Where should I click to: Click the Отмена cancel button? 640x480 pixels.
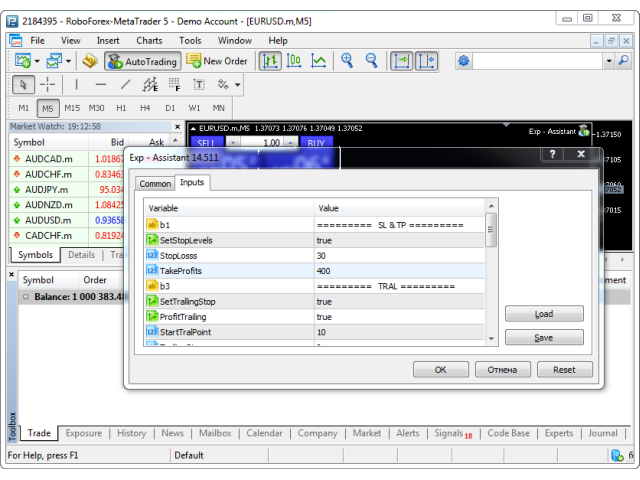pyautogui.click(x=502, y=370)
